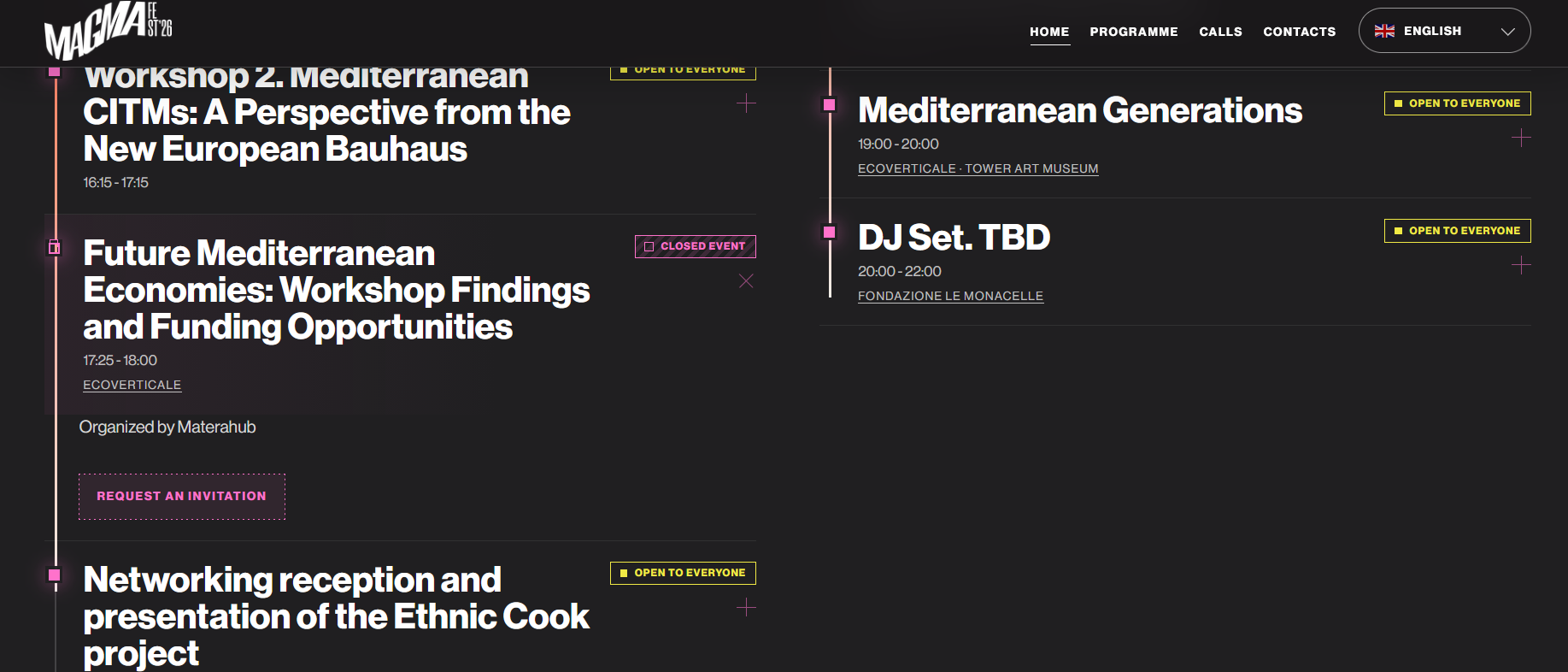Screen dimensions: 1568x672
Task: Open the English language dropdown
Action: 1444,31
